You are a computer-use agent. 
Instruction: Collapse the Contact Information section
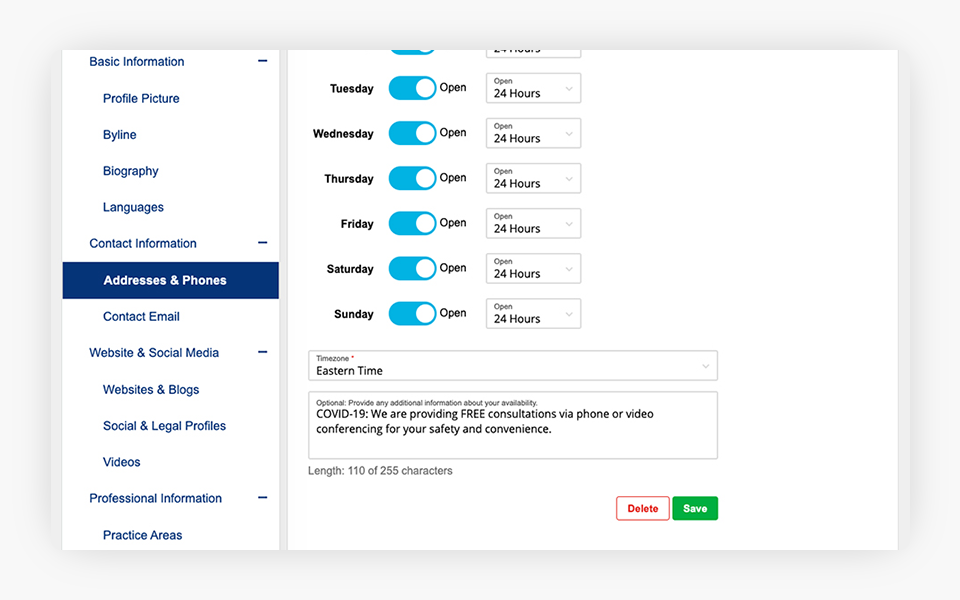[262, 243]
